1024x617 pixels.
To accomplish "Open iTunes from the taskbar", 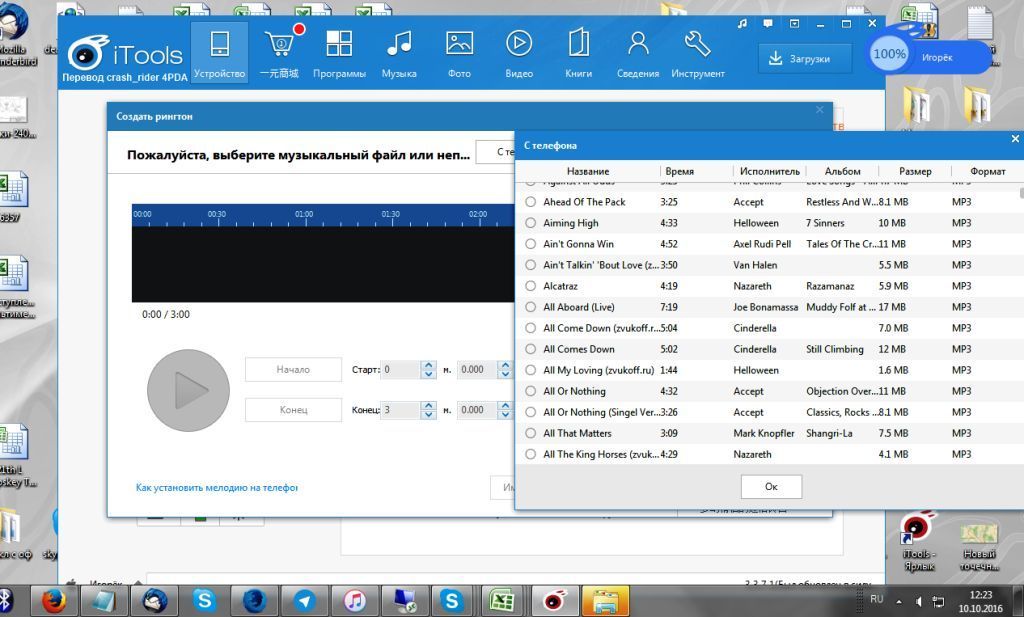I will tap(354, 600).
